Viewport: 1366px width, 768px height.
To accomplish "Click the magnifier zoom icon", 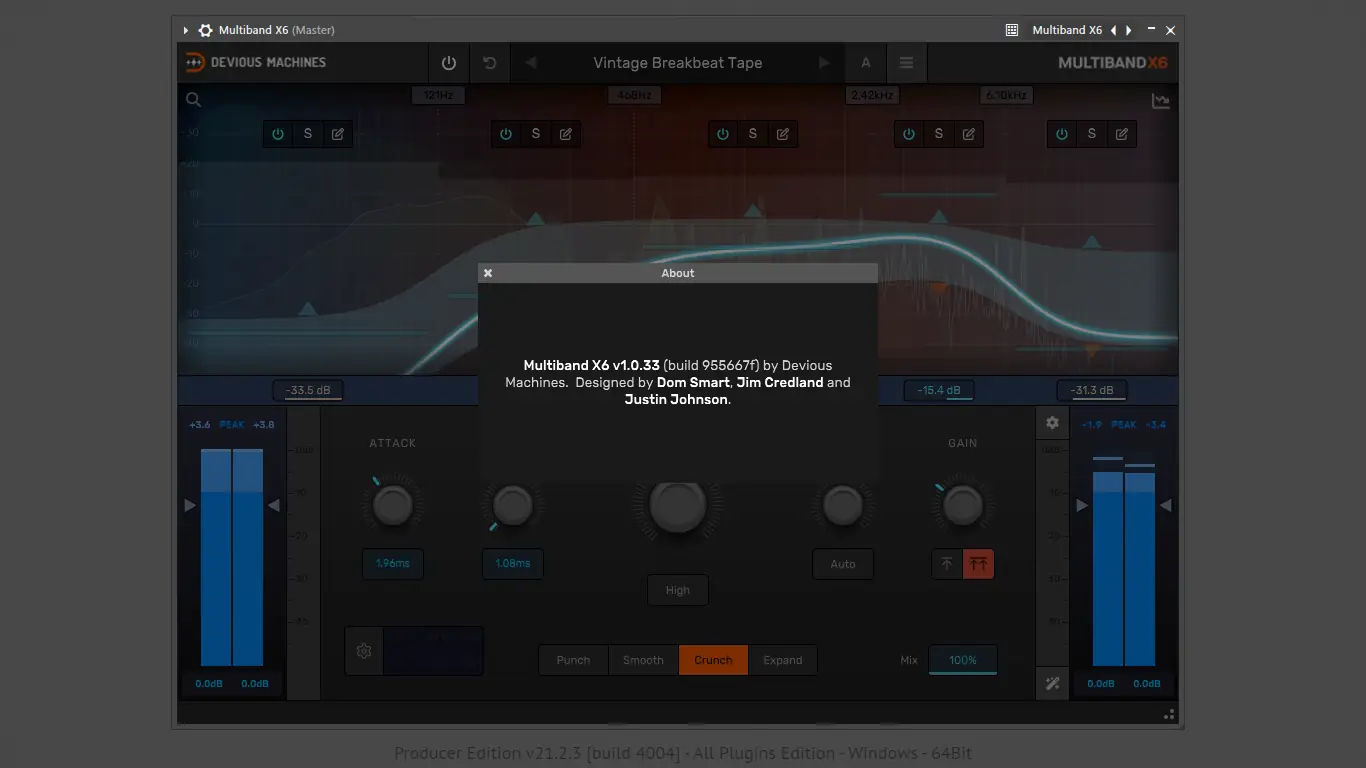I will click(194, 99).
